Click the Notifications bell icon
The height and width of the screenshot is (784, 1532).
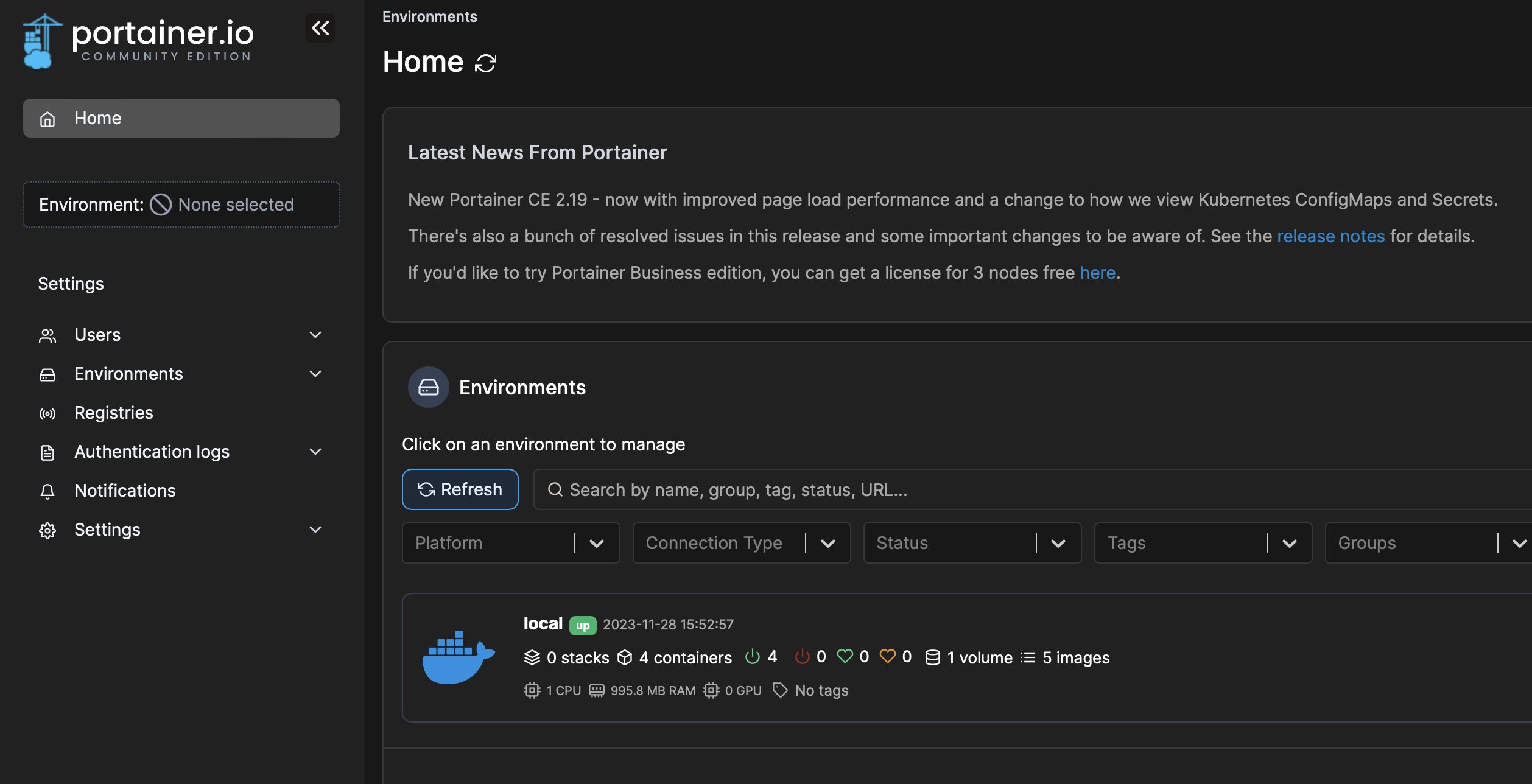[47, 491]
